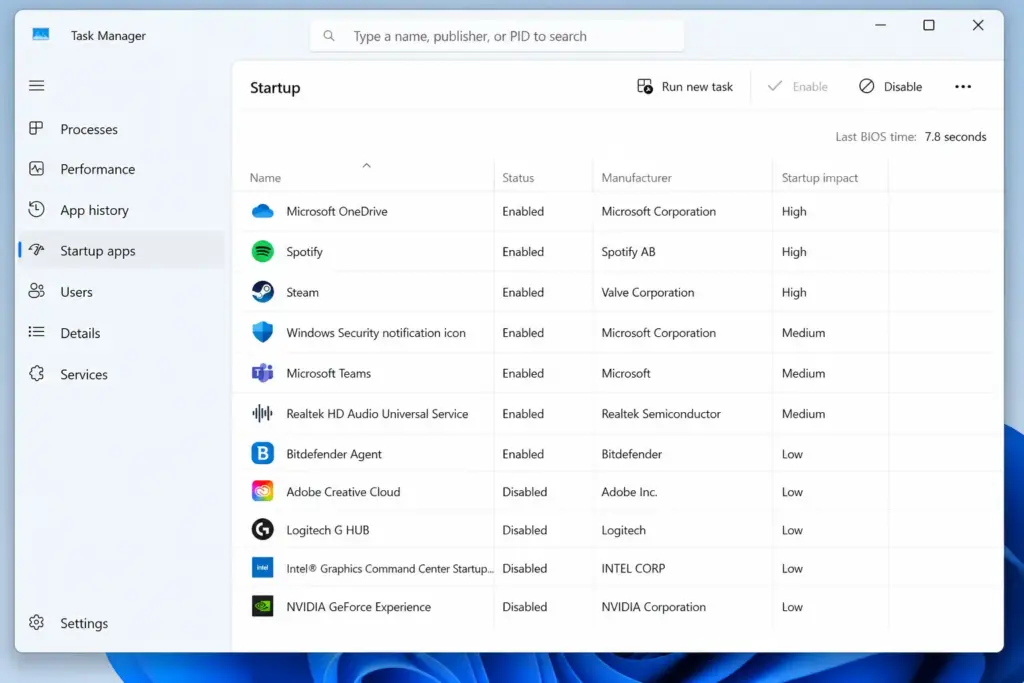Click the Windows Security shield icon
1024x683 pixels.
click(263, 332)
